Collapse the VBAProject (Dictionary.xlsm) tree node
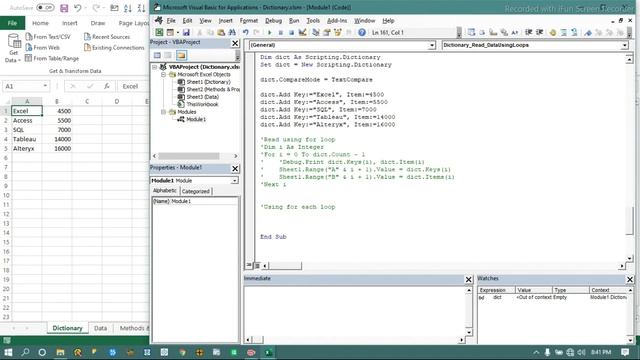Screen dimensions: 640x360 pos(155,67)
